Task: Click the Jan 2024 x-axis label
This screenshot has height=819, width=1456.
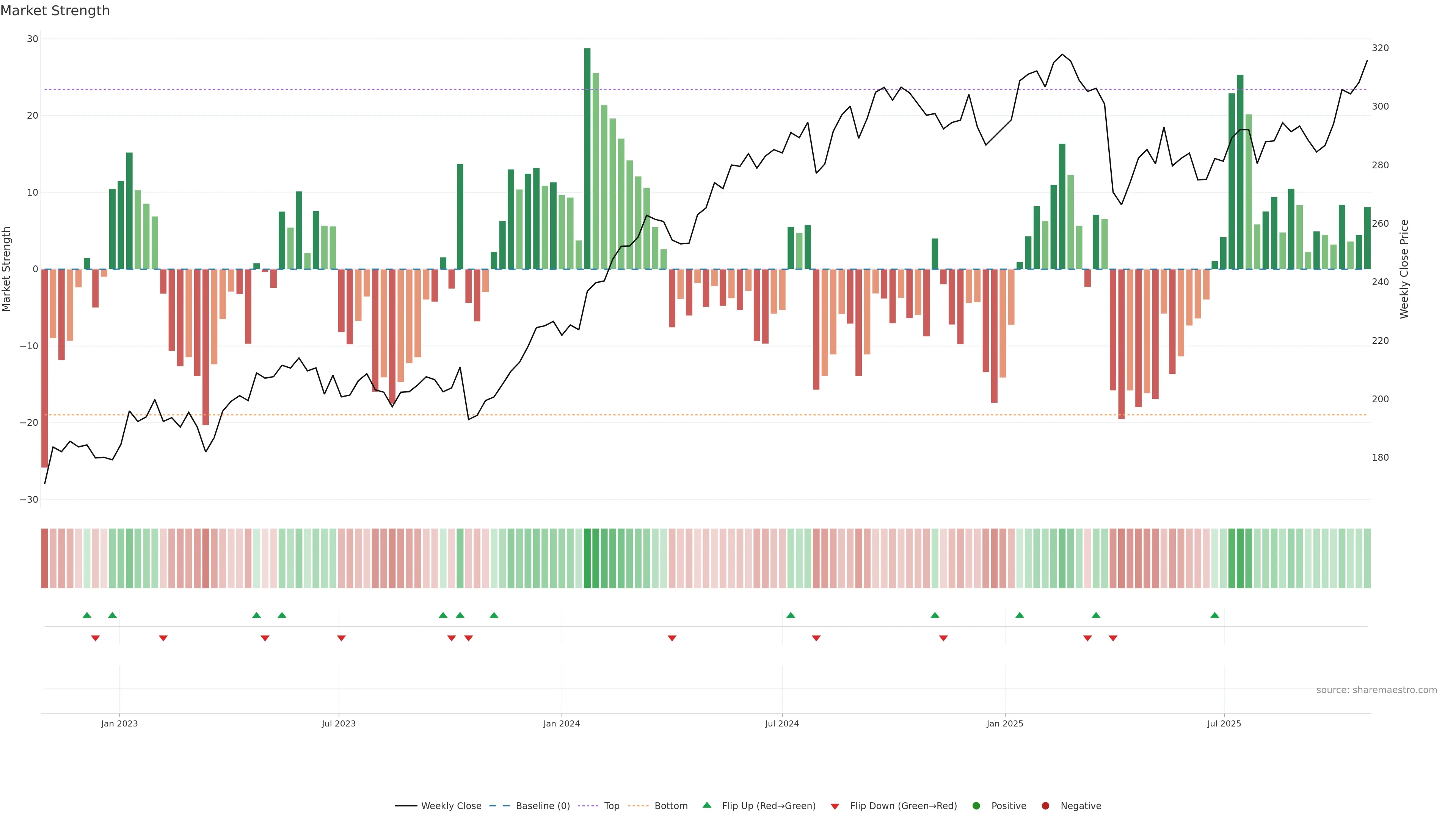Action: pyautogui.click(x=561, y=723)
